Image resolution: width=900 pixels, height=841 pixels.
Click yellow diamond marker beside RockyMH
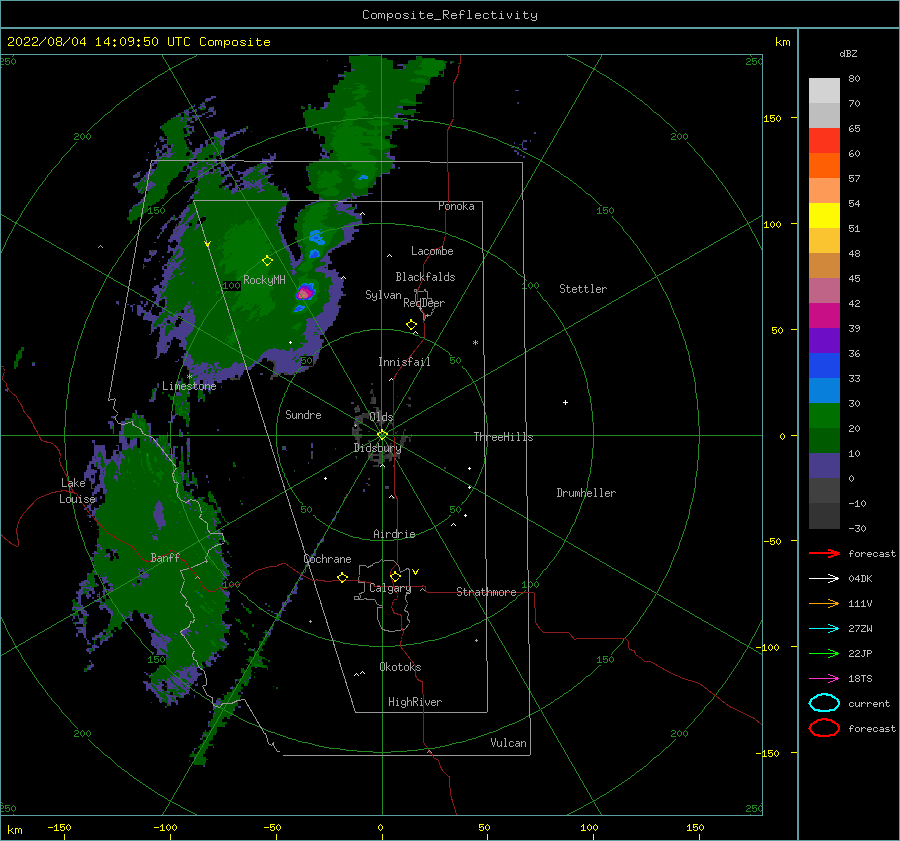(267, 261)
